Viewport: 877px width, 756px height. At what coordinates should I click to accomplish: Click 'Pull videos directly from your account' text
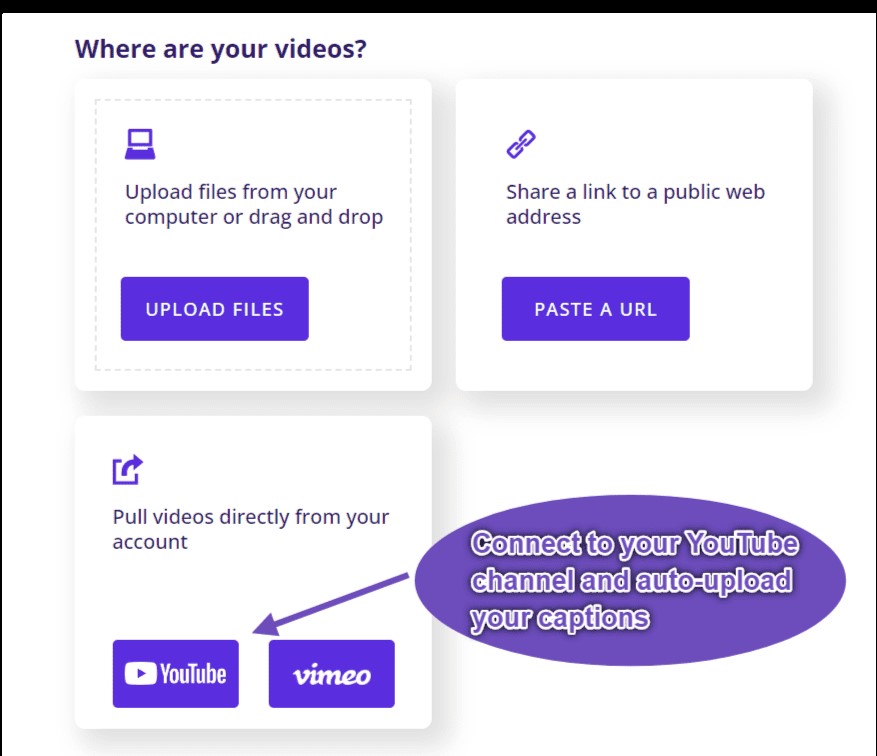click(x=251, y=529)
